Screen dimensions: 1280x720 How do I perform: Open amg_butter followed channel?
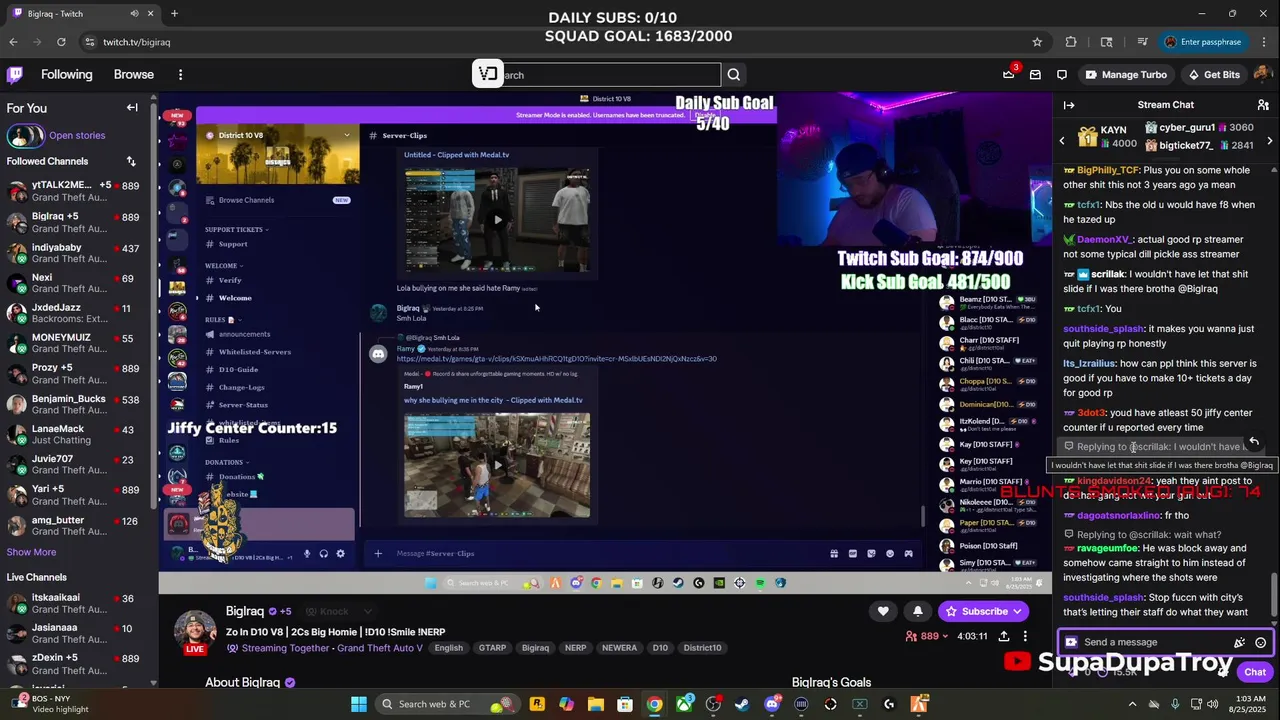[78, 526]
